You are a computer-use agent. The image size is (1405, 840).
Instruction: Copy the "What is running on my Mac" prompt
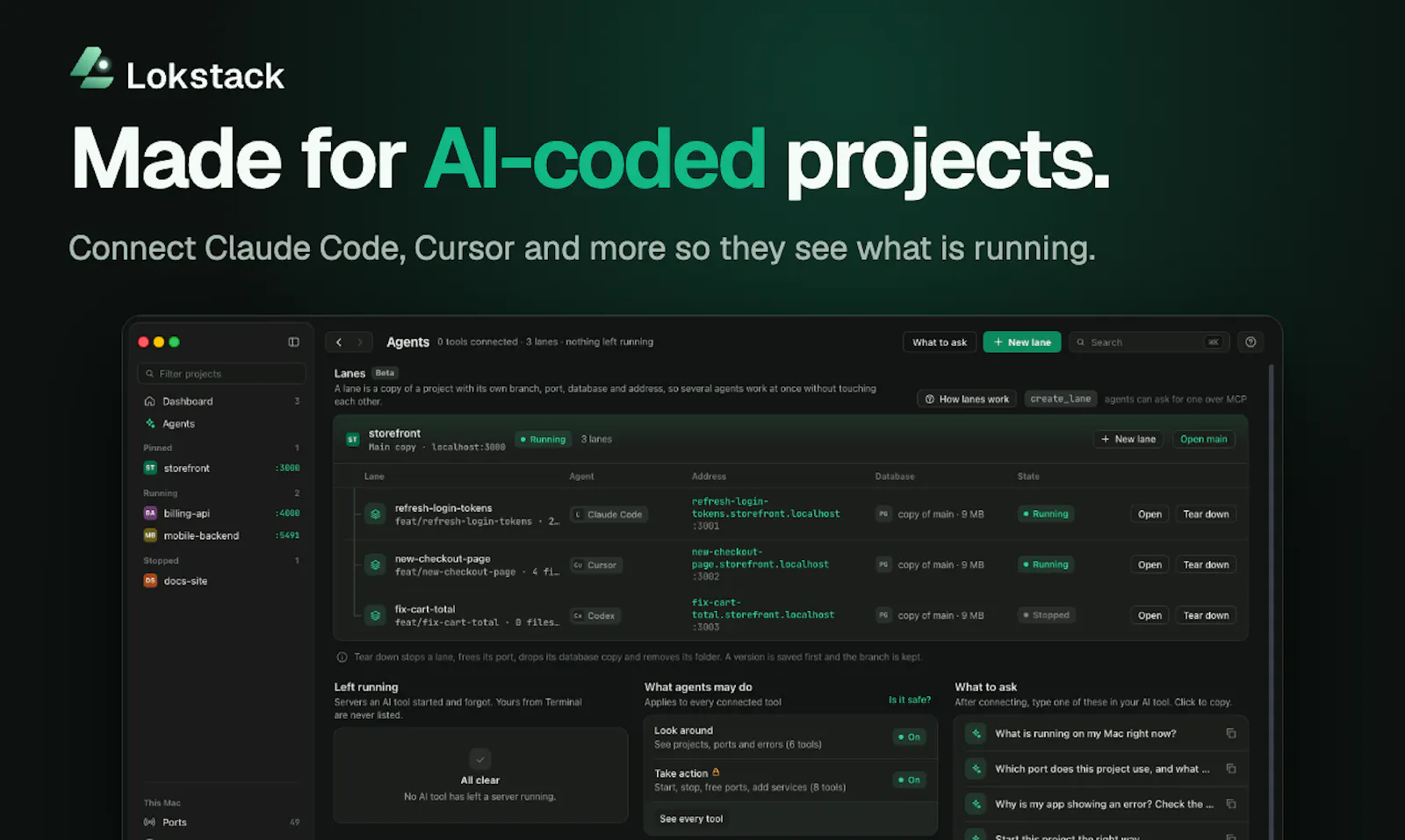point(1231,734)
